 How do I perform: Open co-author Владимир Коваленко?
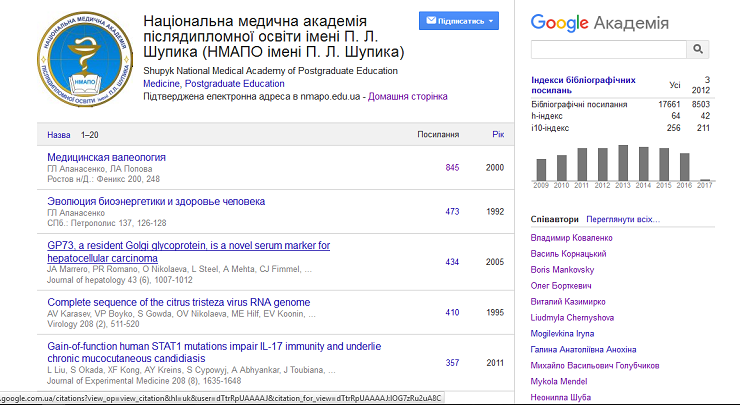click(572, 238)
